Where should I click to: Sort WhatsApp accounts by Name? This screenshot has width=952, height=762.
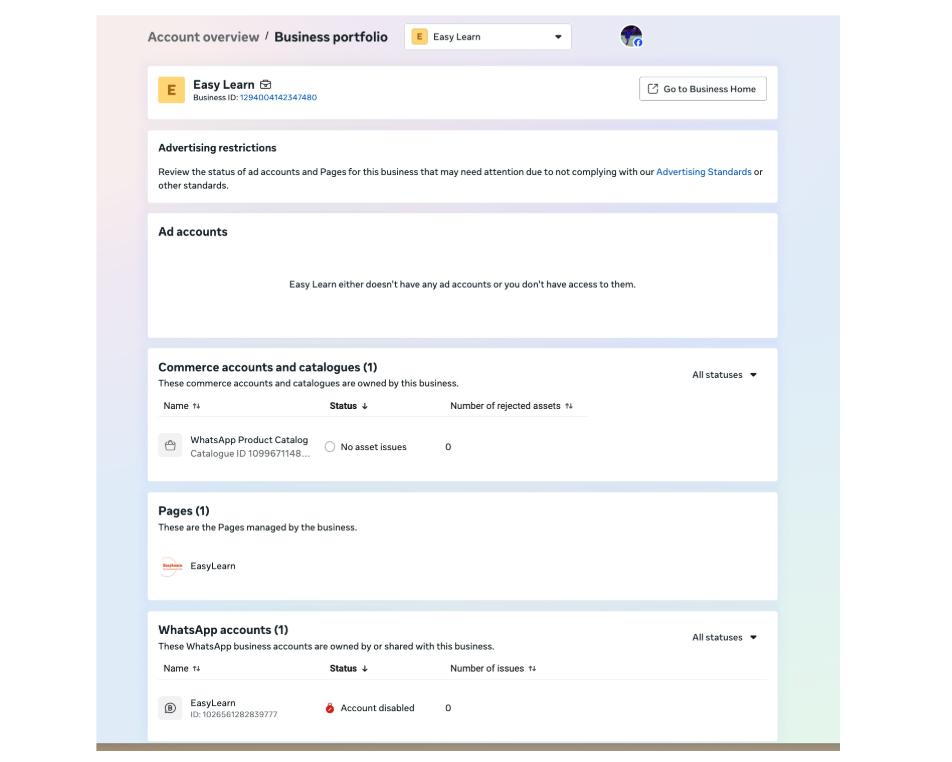(182, 668)
